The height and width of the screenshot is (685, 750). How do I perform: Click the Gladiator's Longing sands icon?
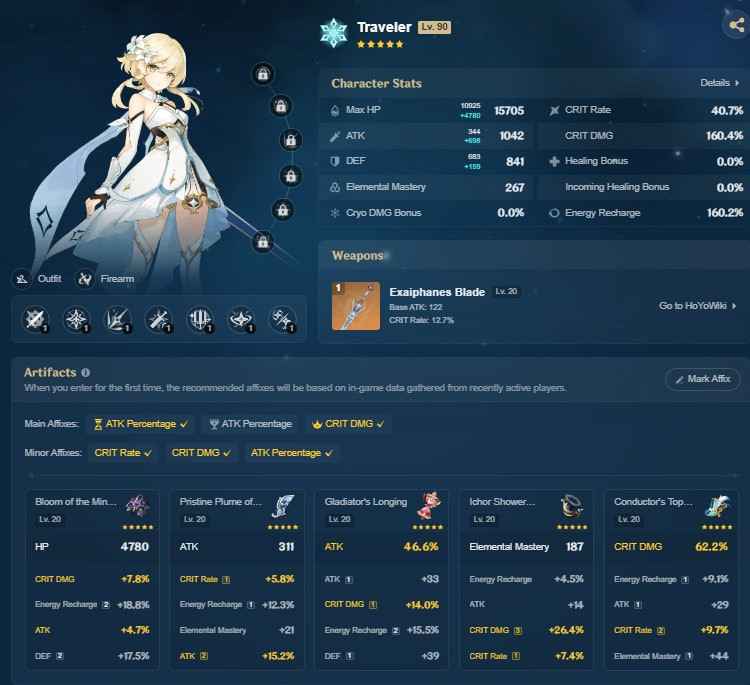pos(429,506)
